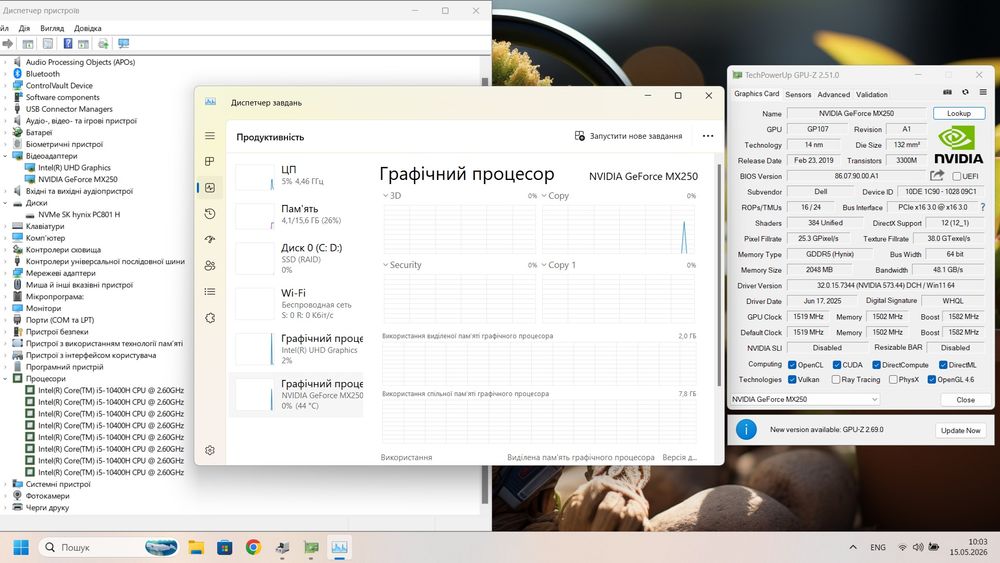Viewport: 1000px width, 563px height.
Task: Open GPU-Z green icon on the taskbar
Action: tap(311, 547)
